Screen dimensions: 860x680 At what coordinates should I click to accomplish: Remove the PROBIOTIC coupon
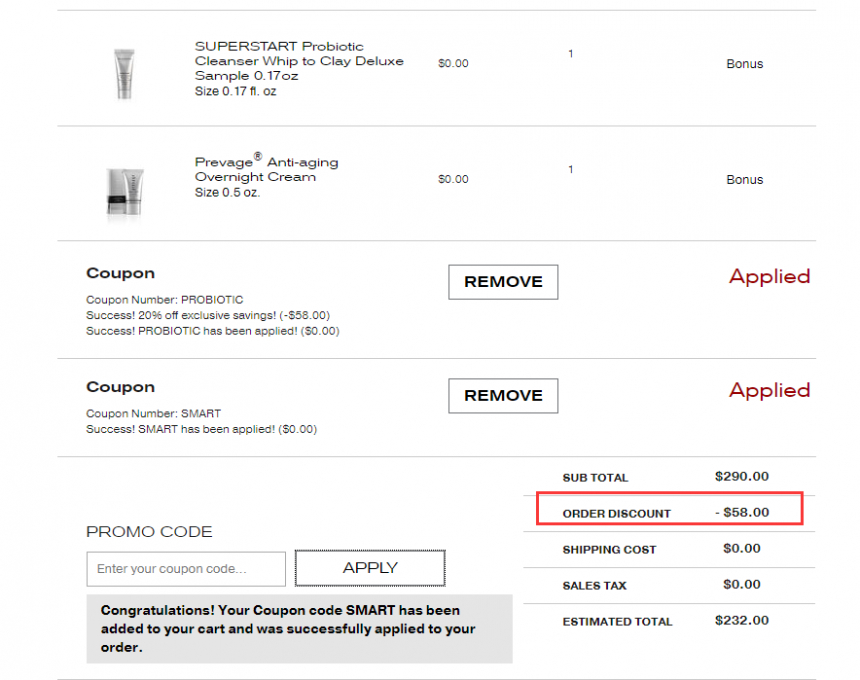pos(503,282)
